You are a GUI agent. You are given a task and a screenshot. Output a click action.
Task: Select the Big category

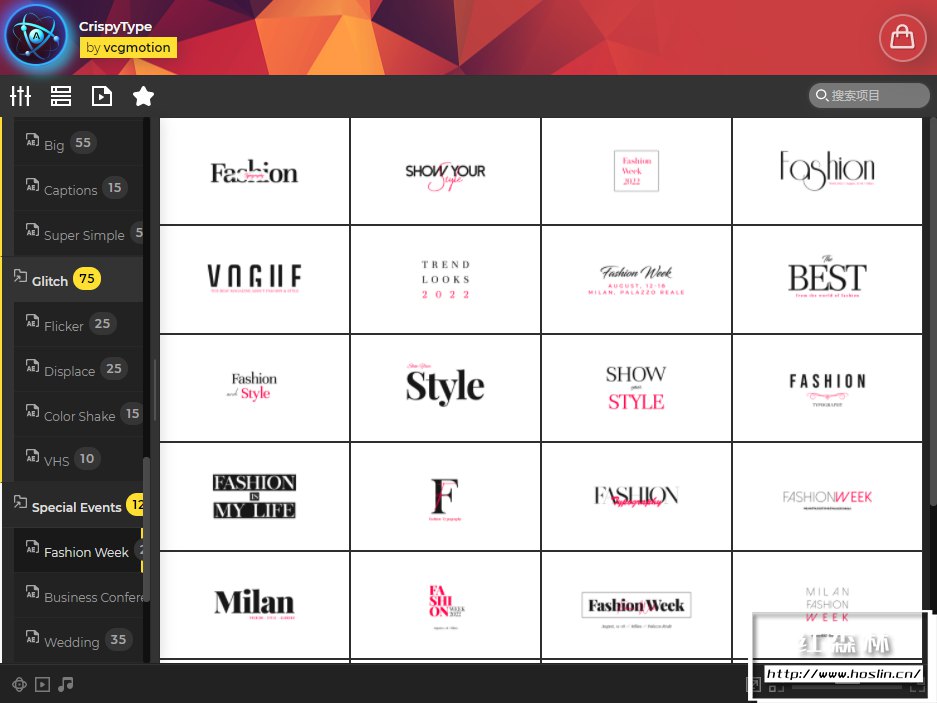[x=78, y=142]
